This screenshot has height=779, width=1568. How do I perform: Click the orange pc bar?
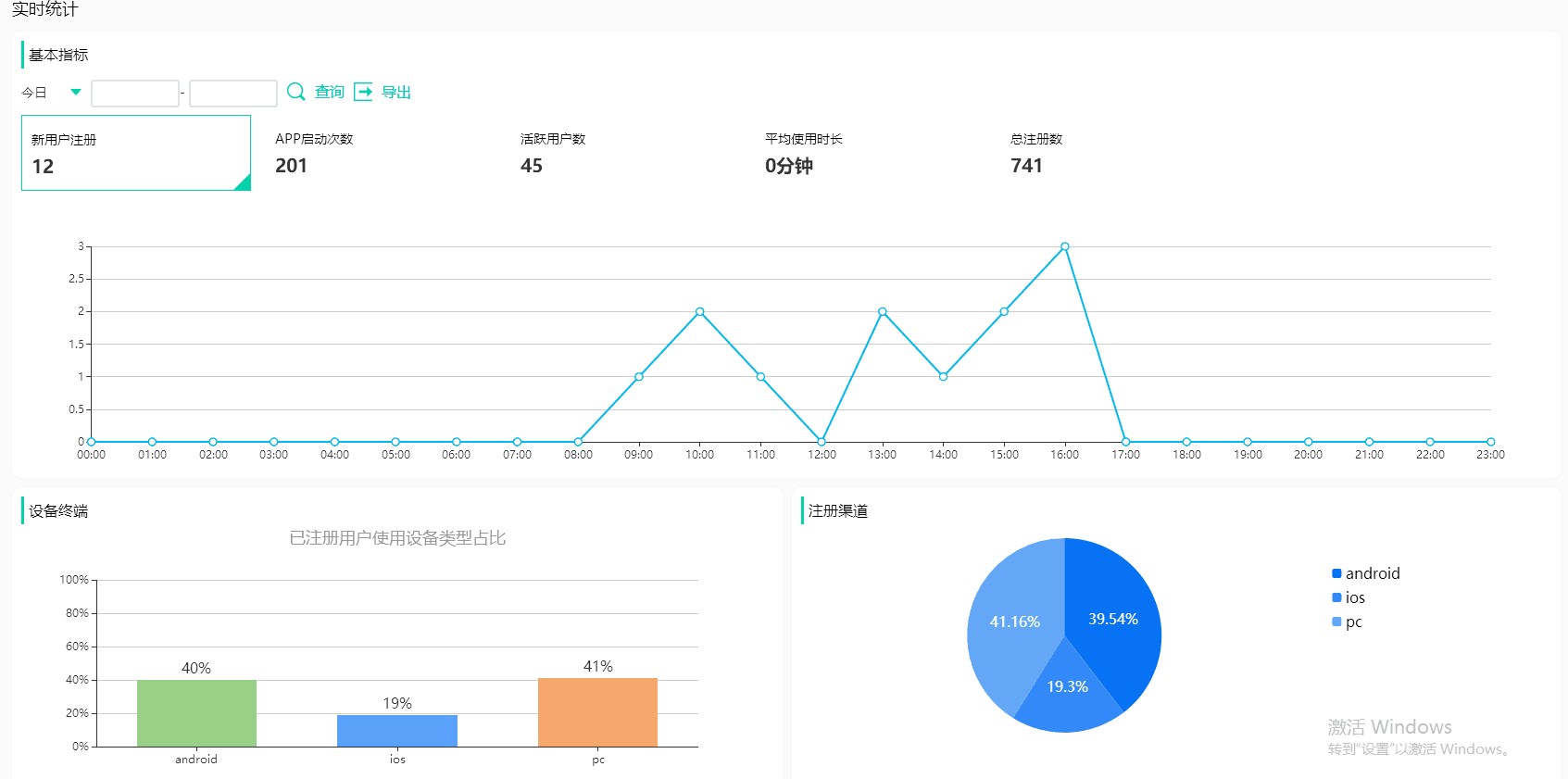(x=597, y=712)
